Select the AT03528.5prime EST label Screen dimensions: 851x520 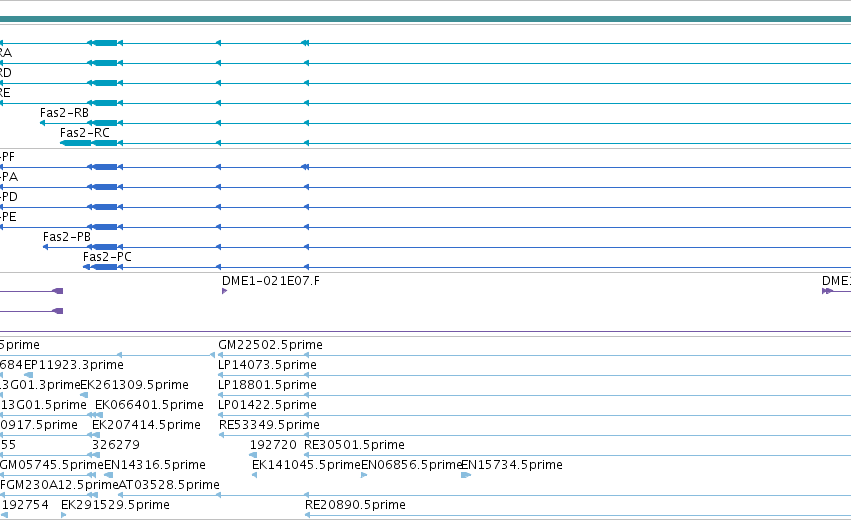169,485
